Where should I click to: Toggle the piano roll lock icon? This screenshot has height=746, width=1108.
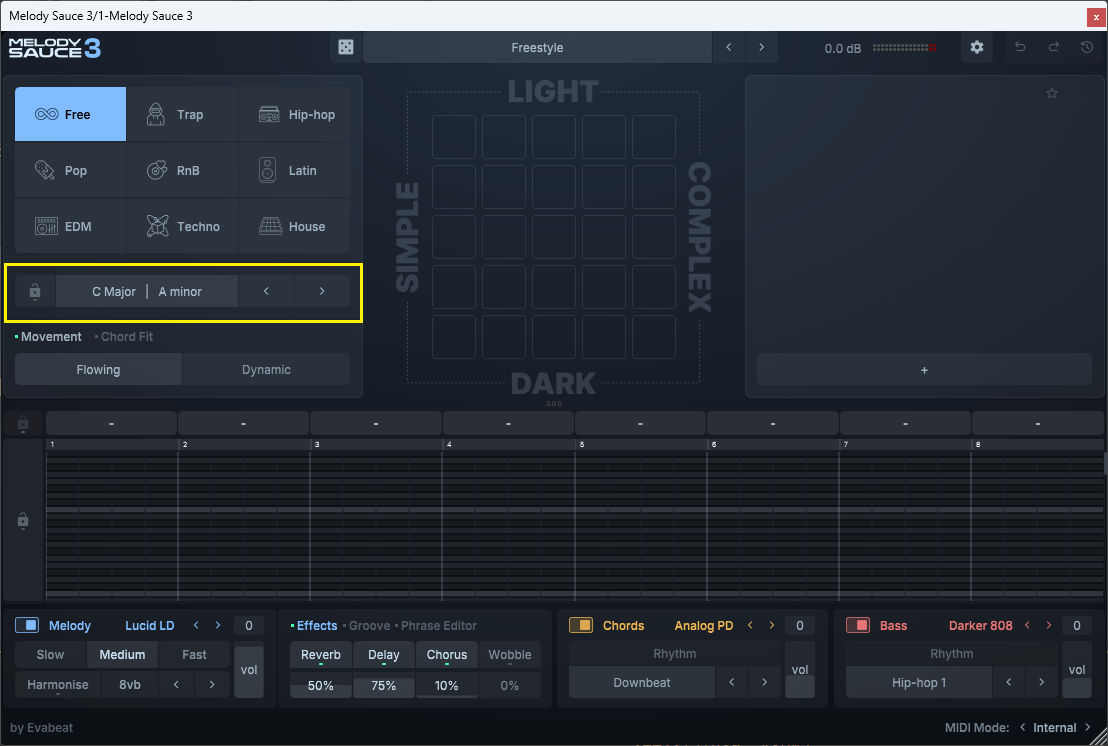pos(23,521)
